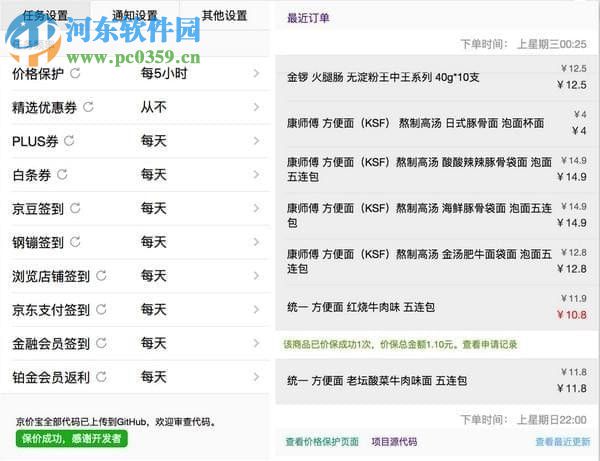This screenshot has height=461, width=600.
Task: Open the 查看价格保护页面 link
Action: click(x=322, y=442)
